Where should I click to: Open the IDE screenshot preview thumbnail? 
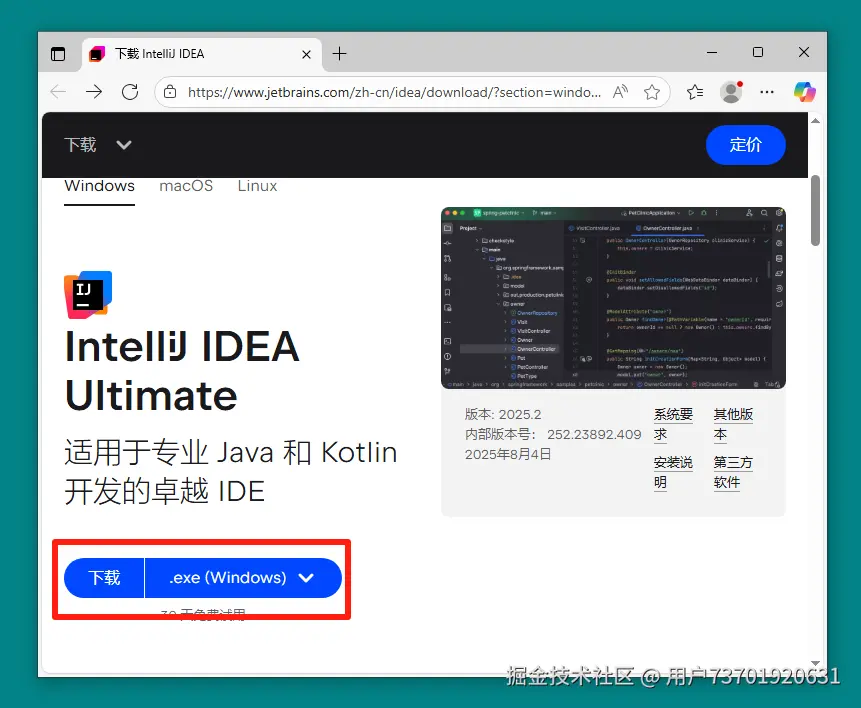[x=613, y=298]
